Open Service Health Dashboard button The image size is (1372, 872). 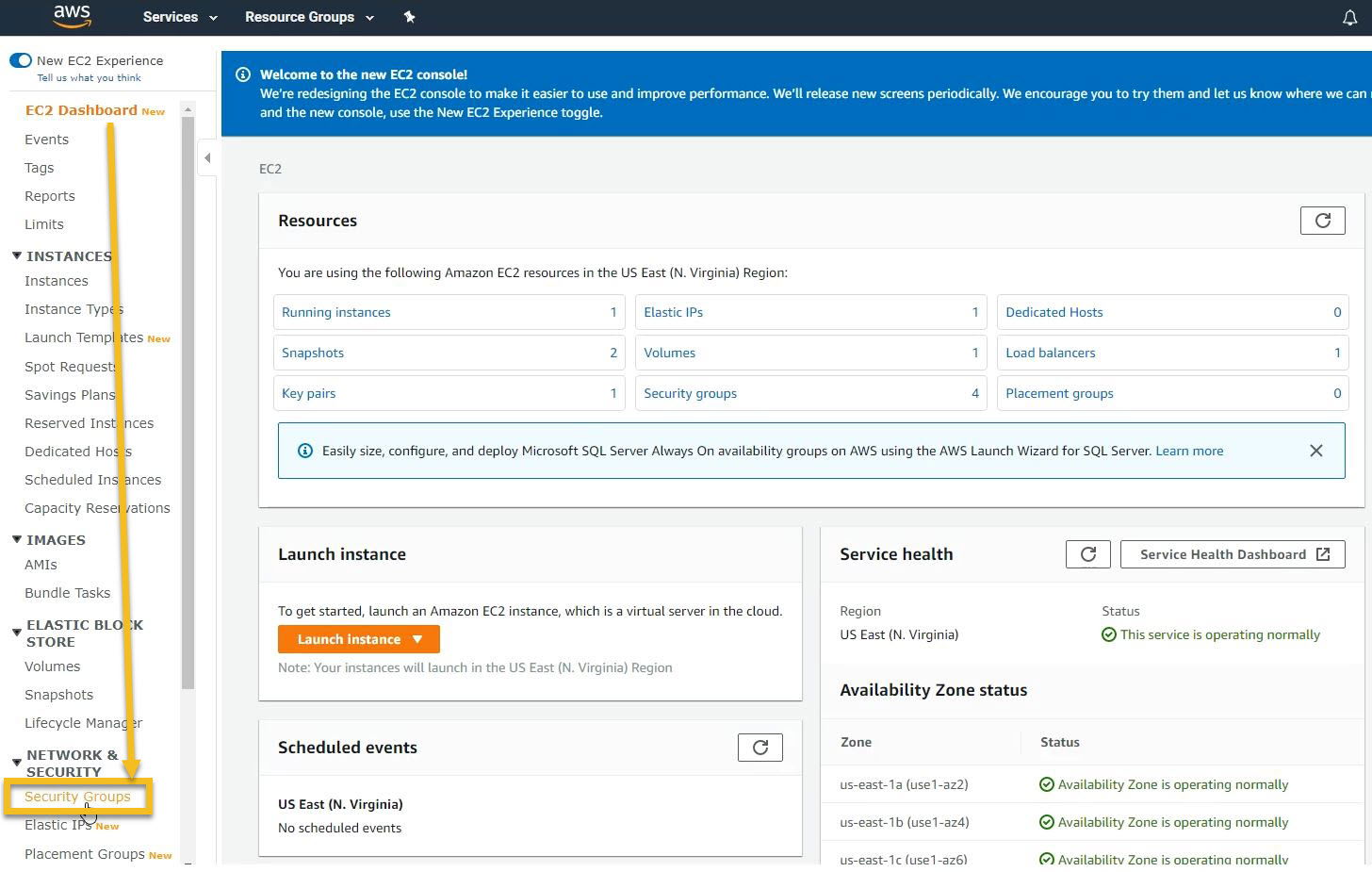pyautogui.click(x=1233, y=554)
